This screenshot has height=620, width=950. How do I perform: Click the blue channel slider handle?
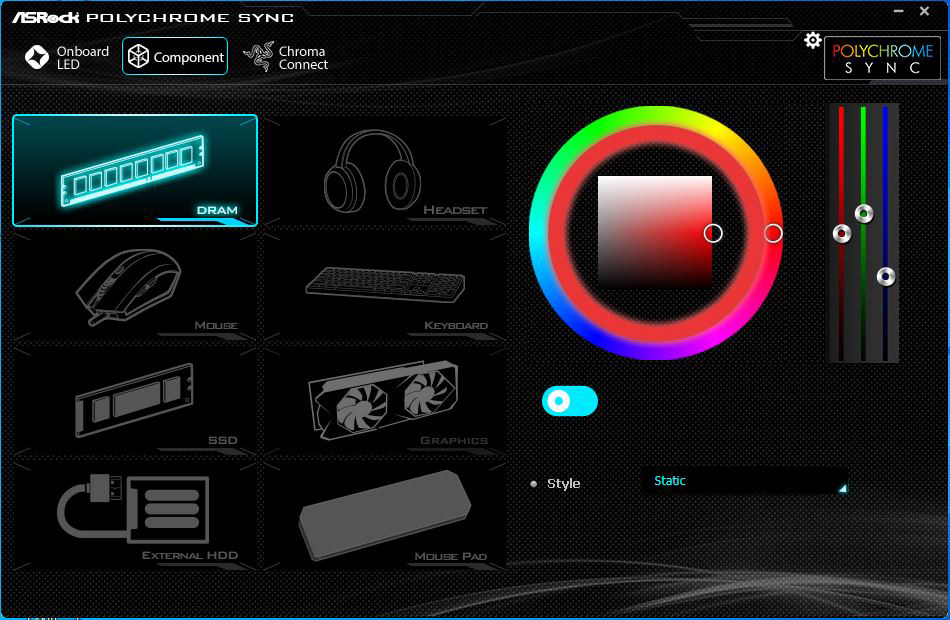(886, 276)
